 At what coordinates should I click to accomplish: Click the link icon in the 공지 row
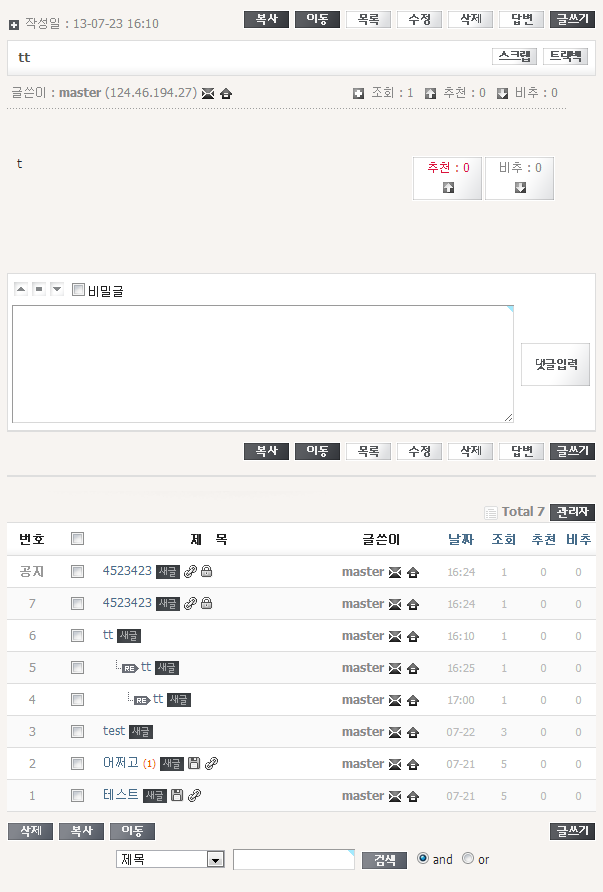click(x=191, y=571)
